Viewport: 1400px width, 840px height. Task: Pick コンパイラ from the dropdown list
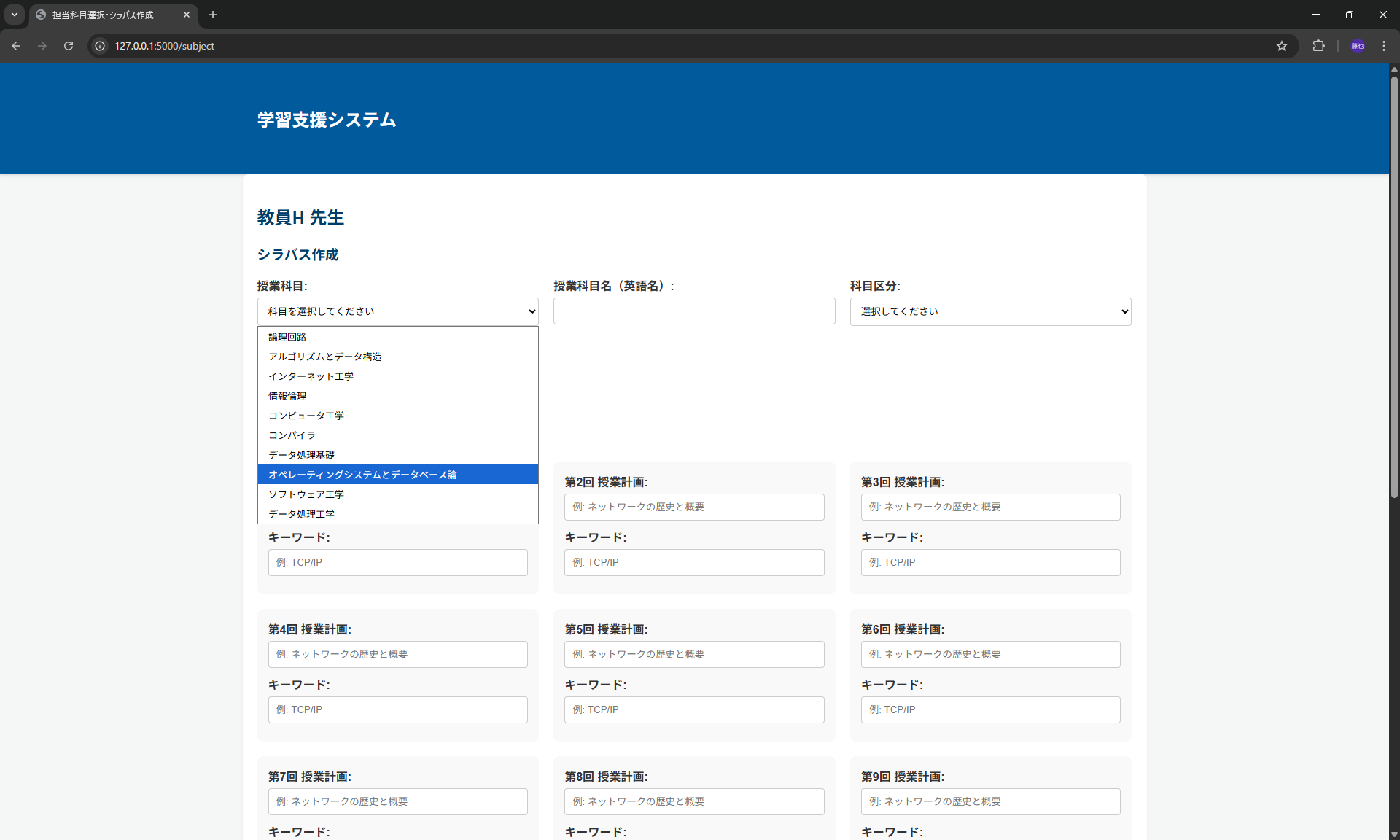pyautogui.click(x=292, y=435)
